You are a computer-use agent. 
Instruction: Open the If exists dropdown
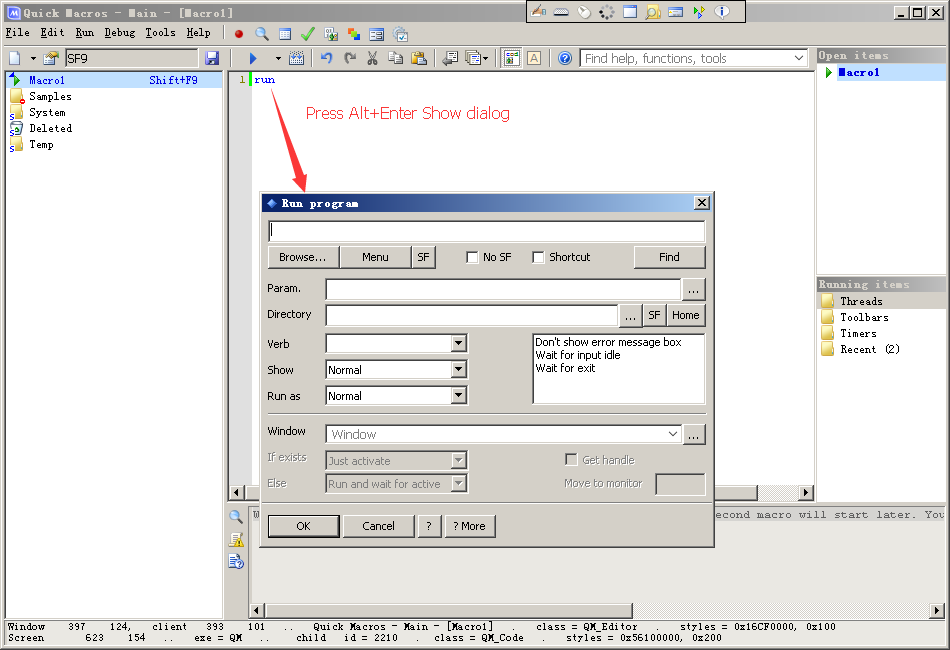tap(459, 461)
